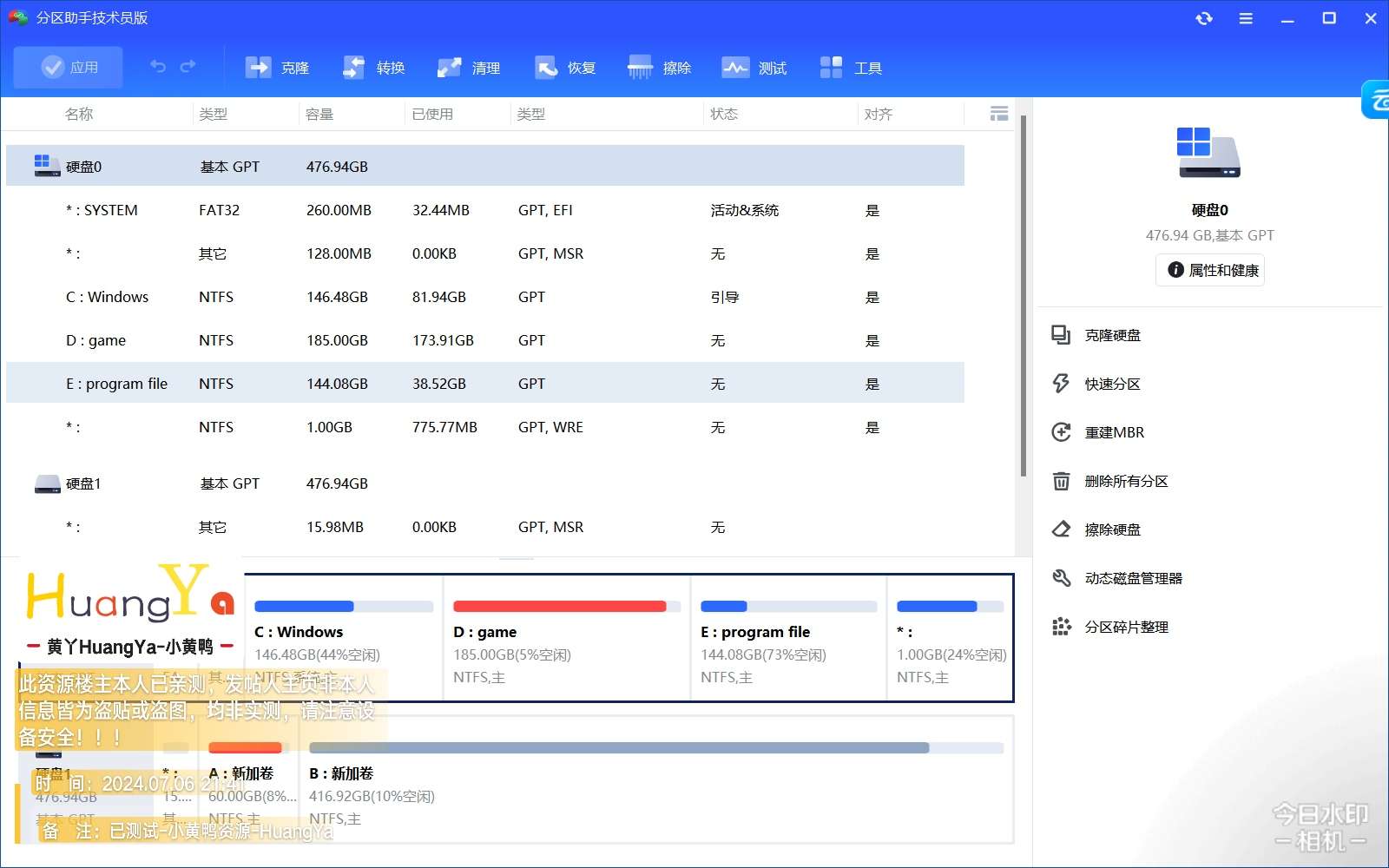Select Clone Disk (克隆硬盘) in sidebar
Screen dimensions: 1389x868
pyautogui.click(x=1112, y=335)
